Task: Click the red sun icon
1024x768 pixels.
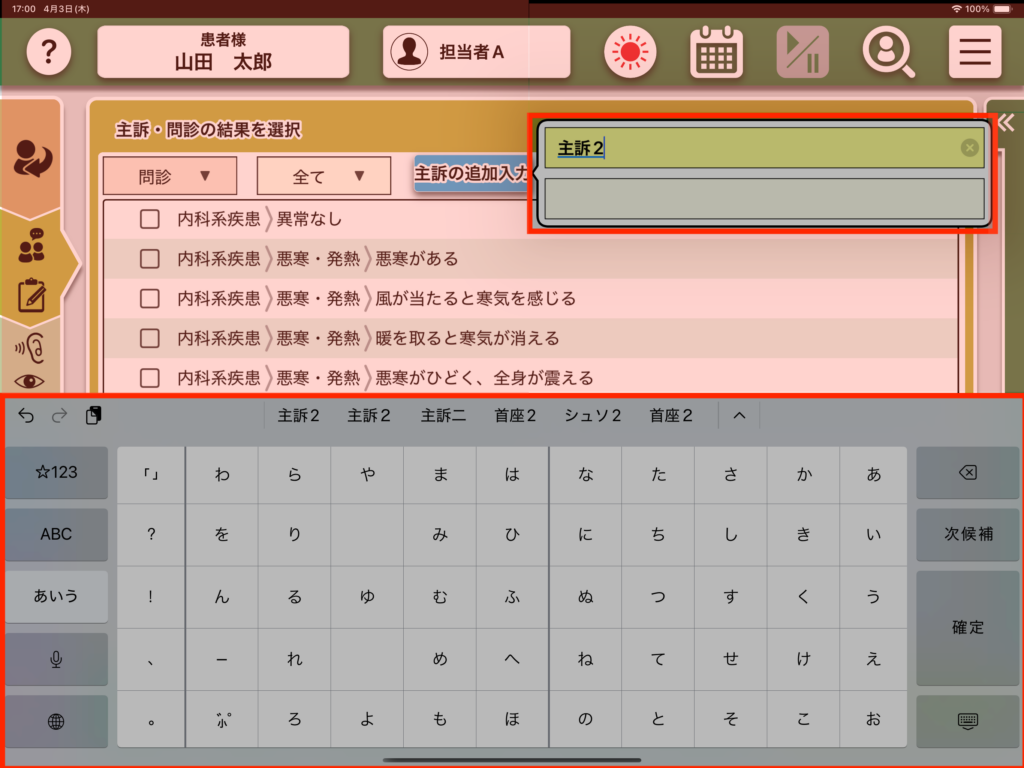Action: click(630, 52)
